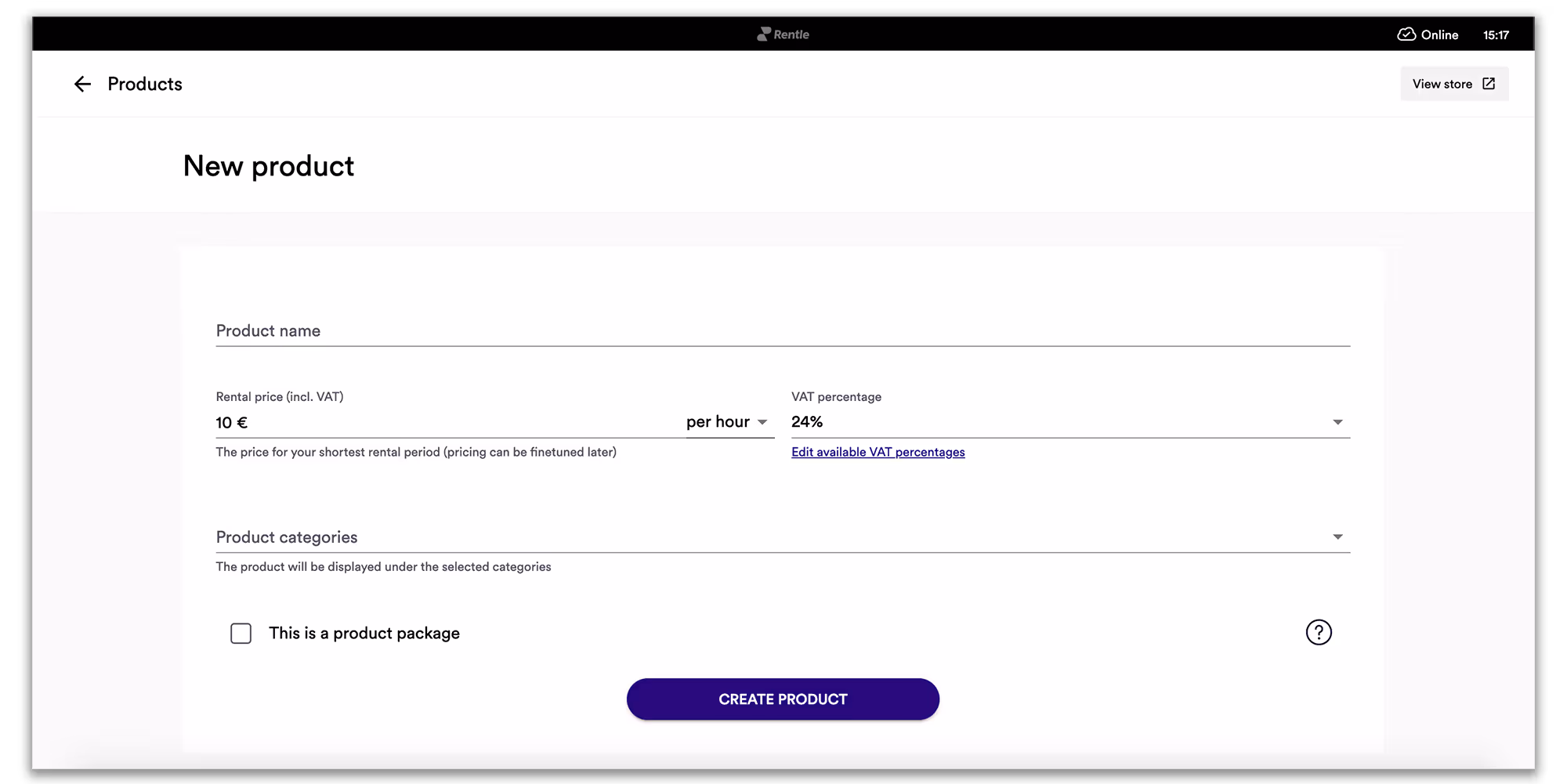Click the back arrow next to Products
The width and height of the screenshot is (1567, 784).
tap(82, 84)
